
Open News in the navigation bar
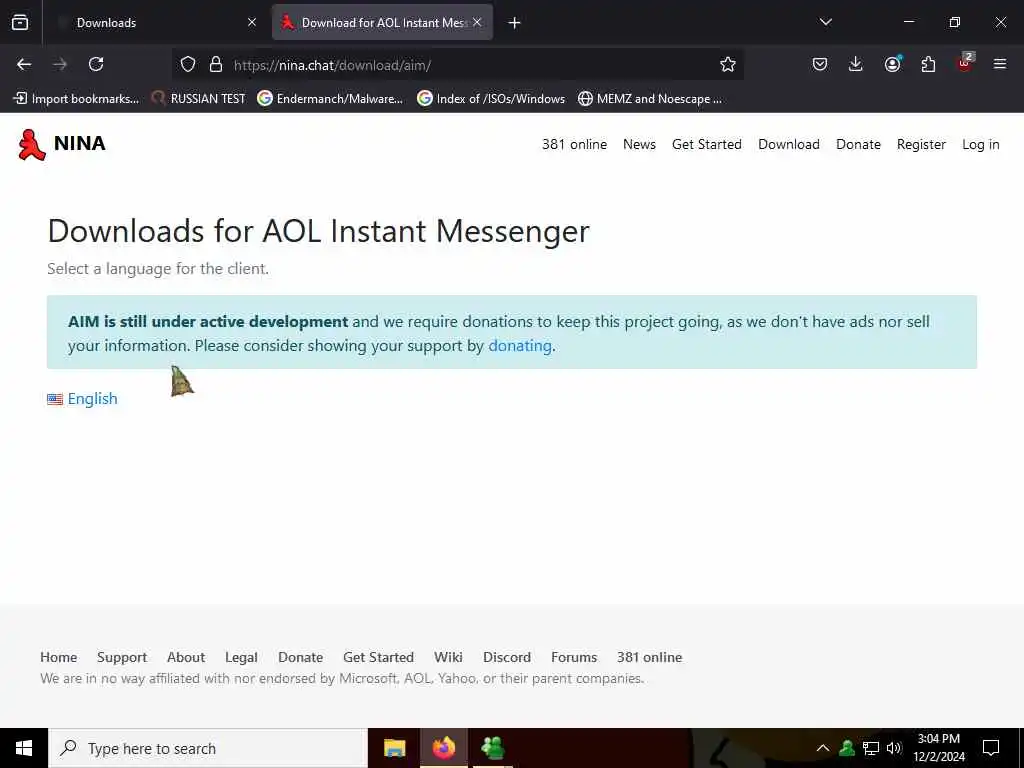639,144
